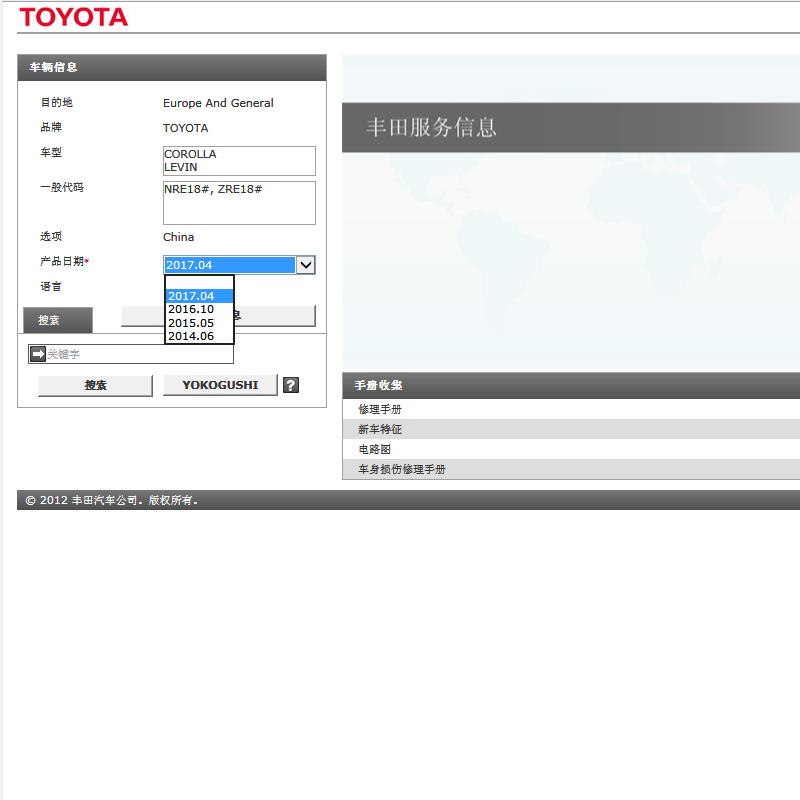Click the COROLLA LEVIN model box

point(239,161)
